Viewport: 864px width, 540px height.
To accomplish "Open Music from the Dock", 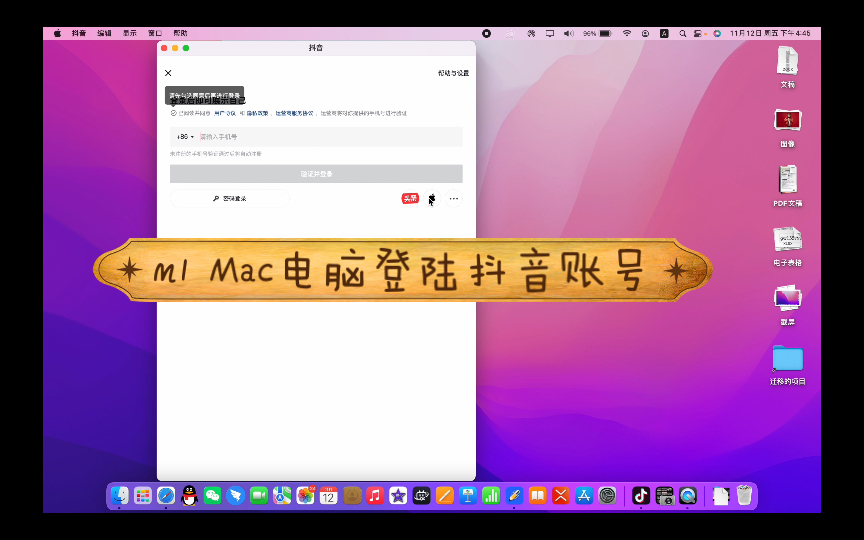I will (375, 496).
